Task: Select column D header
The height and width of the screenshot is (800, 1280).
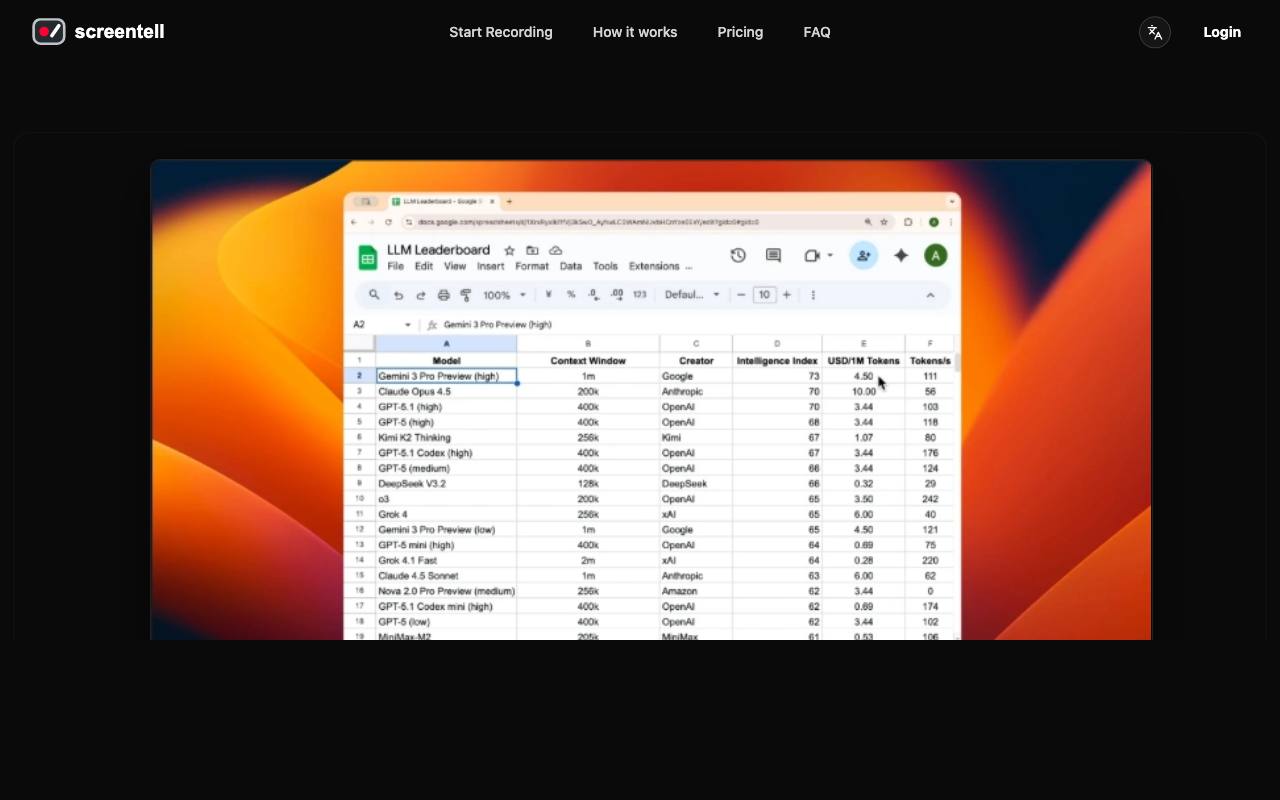Action: [777, 344]
